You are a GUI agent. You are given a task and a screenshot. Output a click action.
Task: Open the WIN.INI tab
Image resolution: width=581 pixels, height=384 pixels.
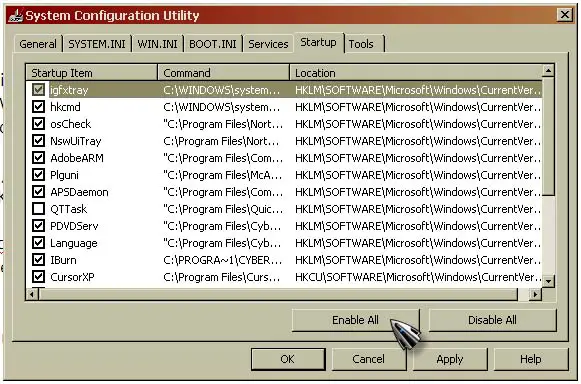157,44
